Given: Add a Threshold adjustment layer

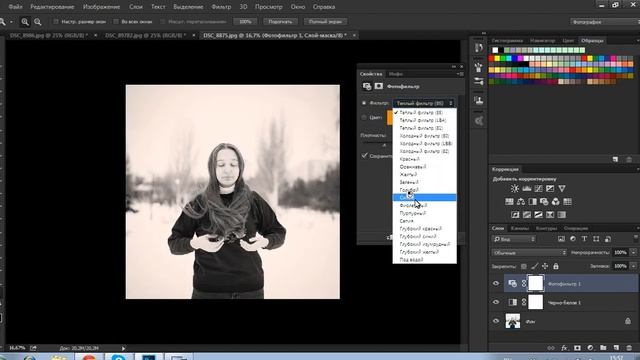Looking at the screenshot, I should click(x=538, y=215).
